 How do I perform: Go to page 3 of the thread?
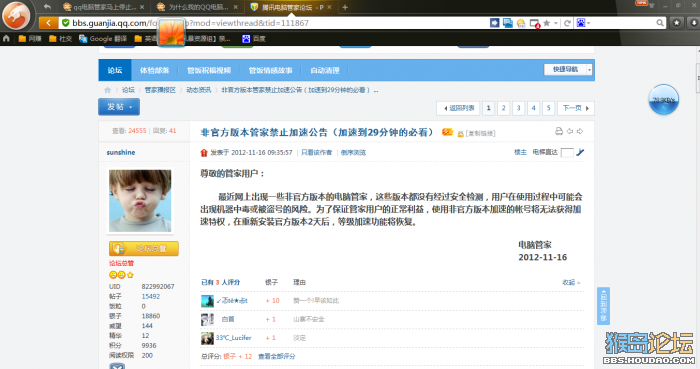click(x=518, y=108)
